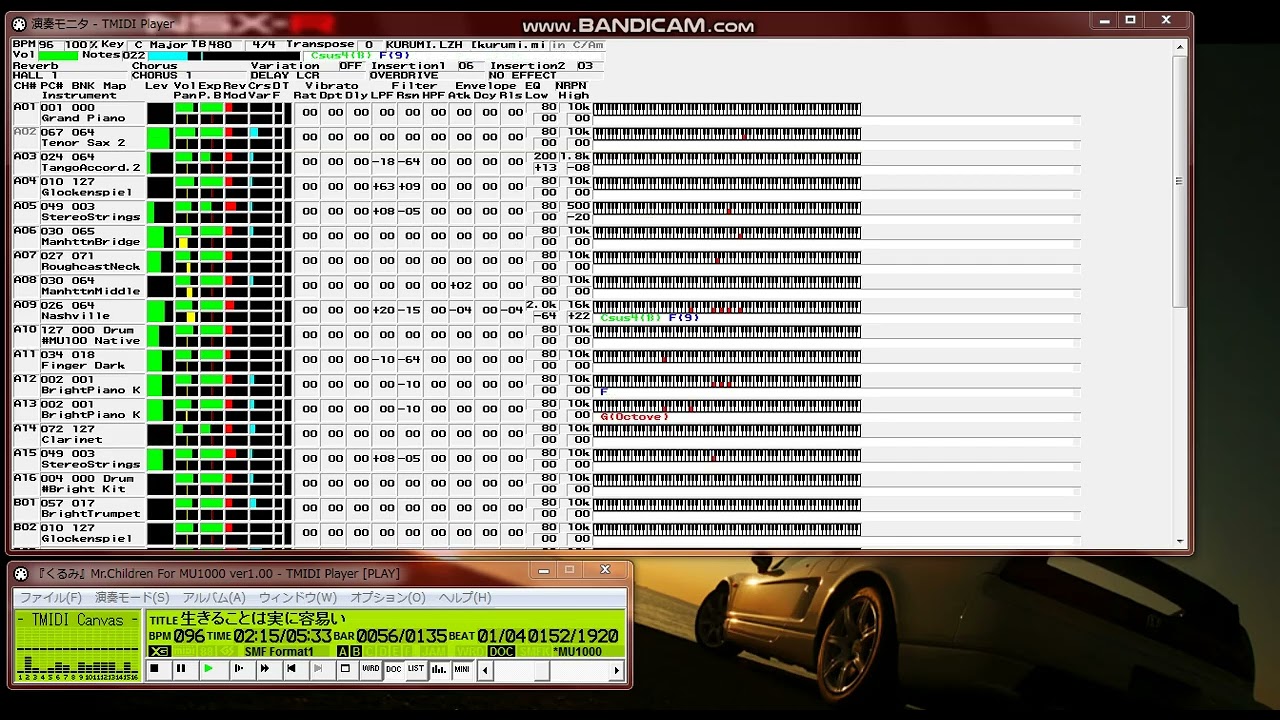Maximize the 演奏モニタ window
The width and height of the screenshot is (1280, 720).
pyautogui.click(x=1130, y=20)
